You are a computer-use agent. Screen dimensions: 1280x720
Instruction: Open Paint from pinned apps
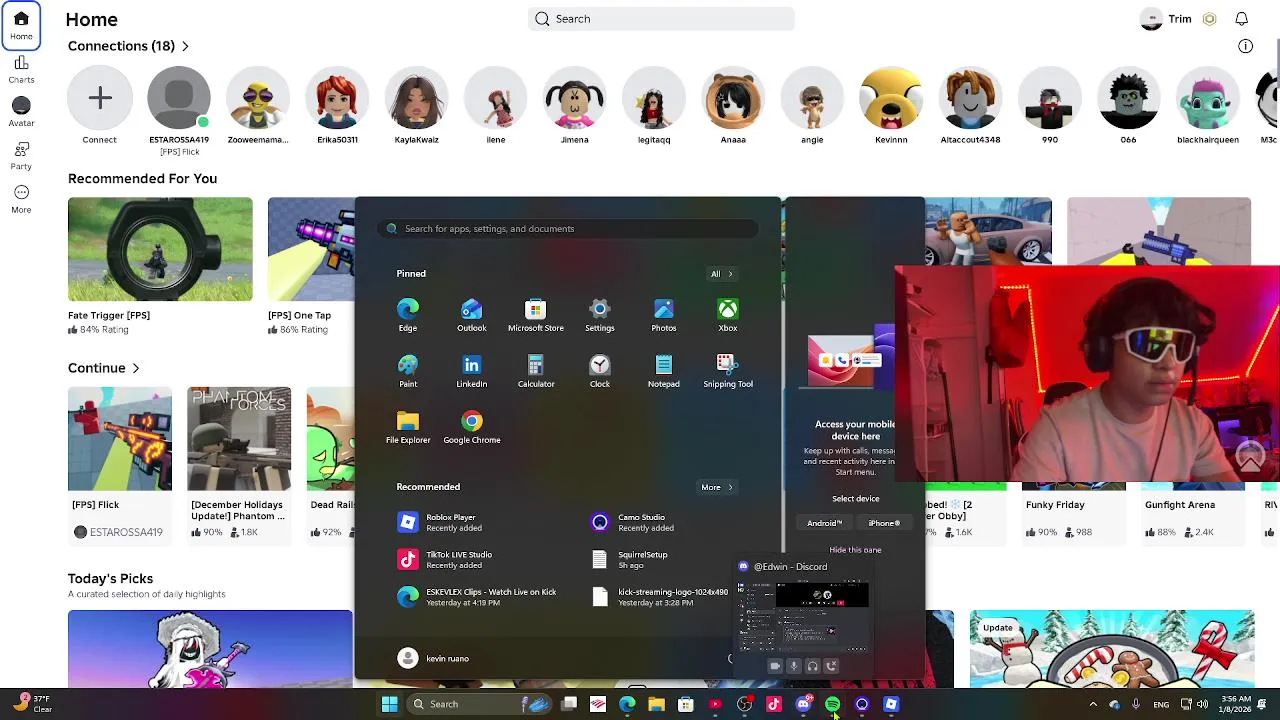point(408,371)
